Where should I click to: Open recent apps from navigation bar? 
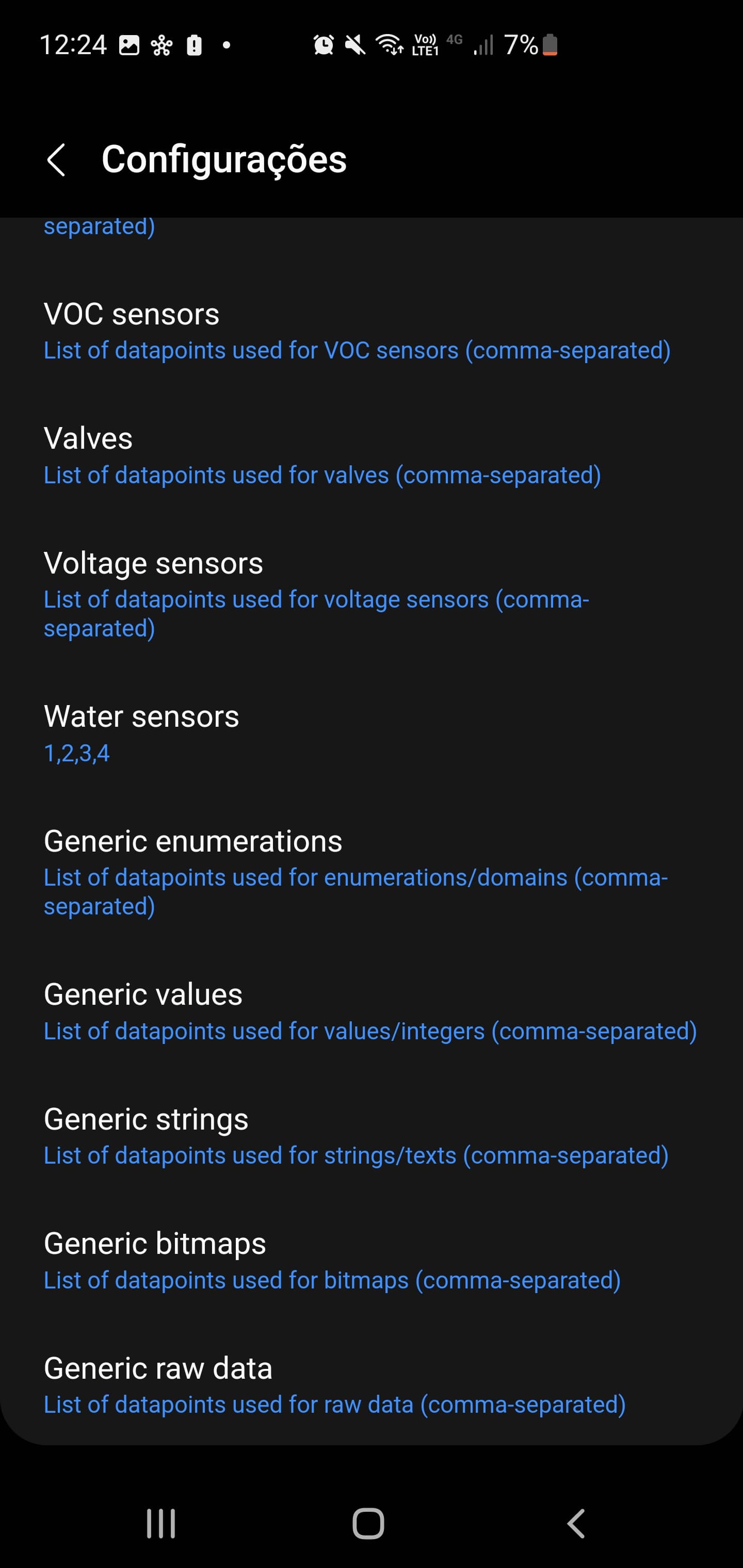click(161, 1524)
